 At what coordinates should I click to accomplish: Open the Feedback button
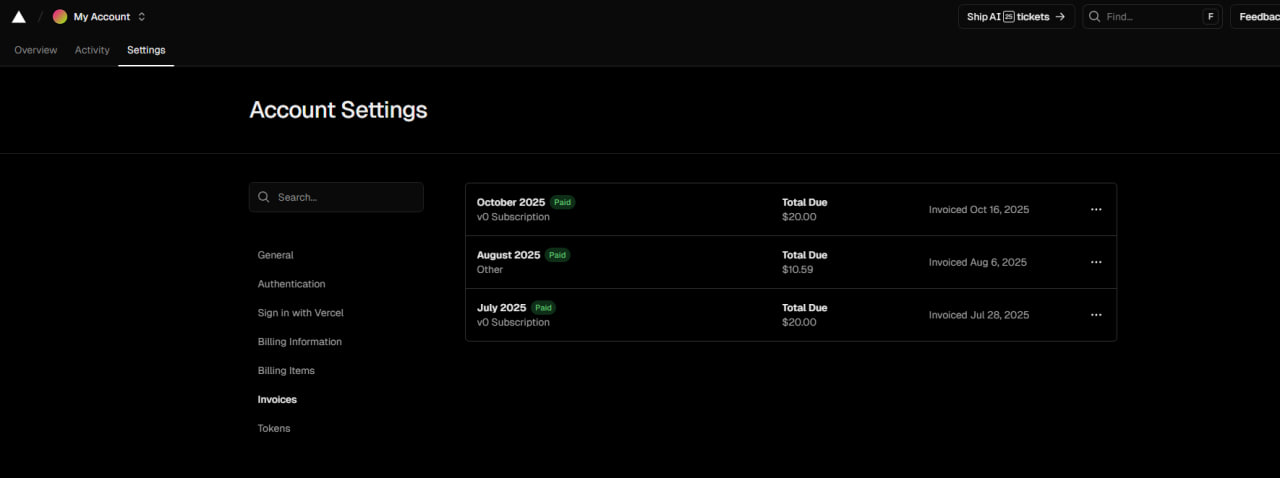point(1258,17)
